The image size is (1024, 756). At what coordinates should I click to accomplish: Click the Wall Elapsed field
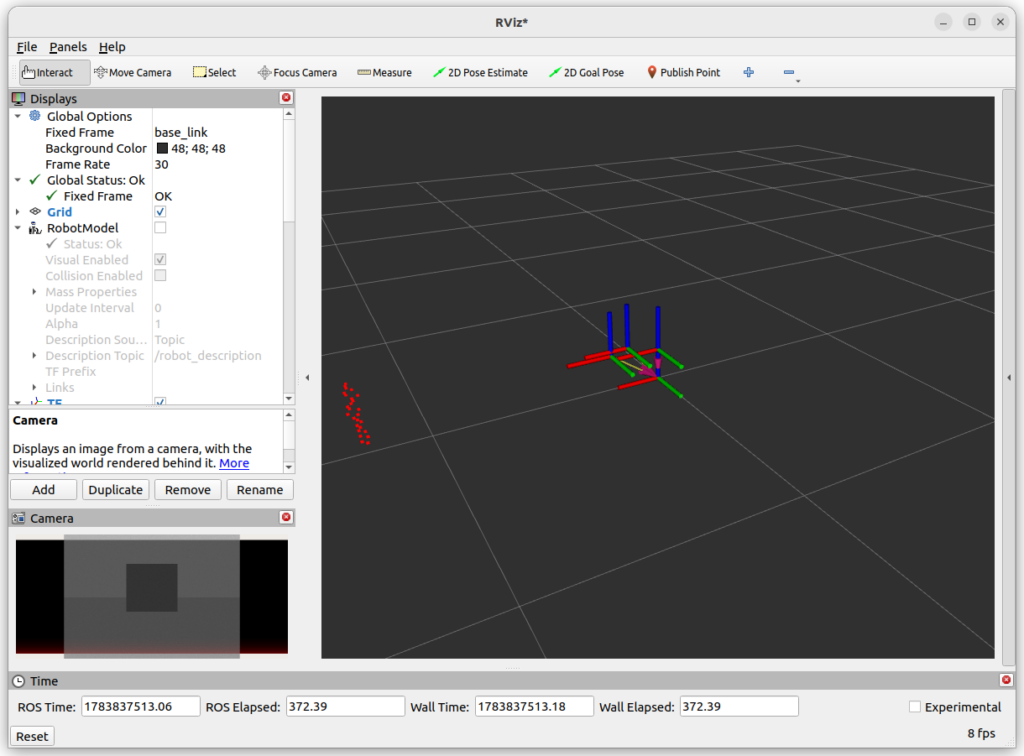click(739, 706)
